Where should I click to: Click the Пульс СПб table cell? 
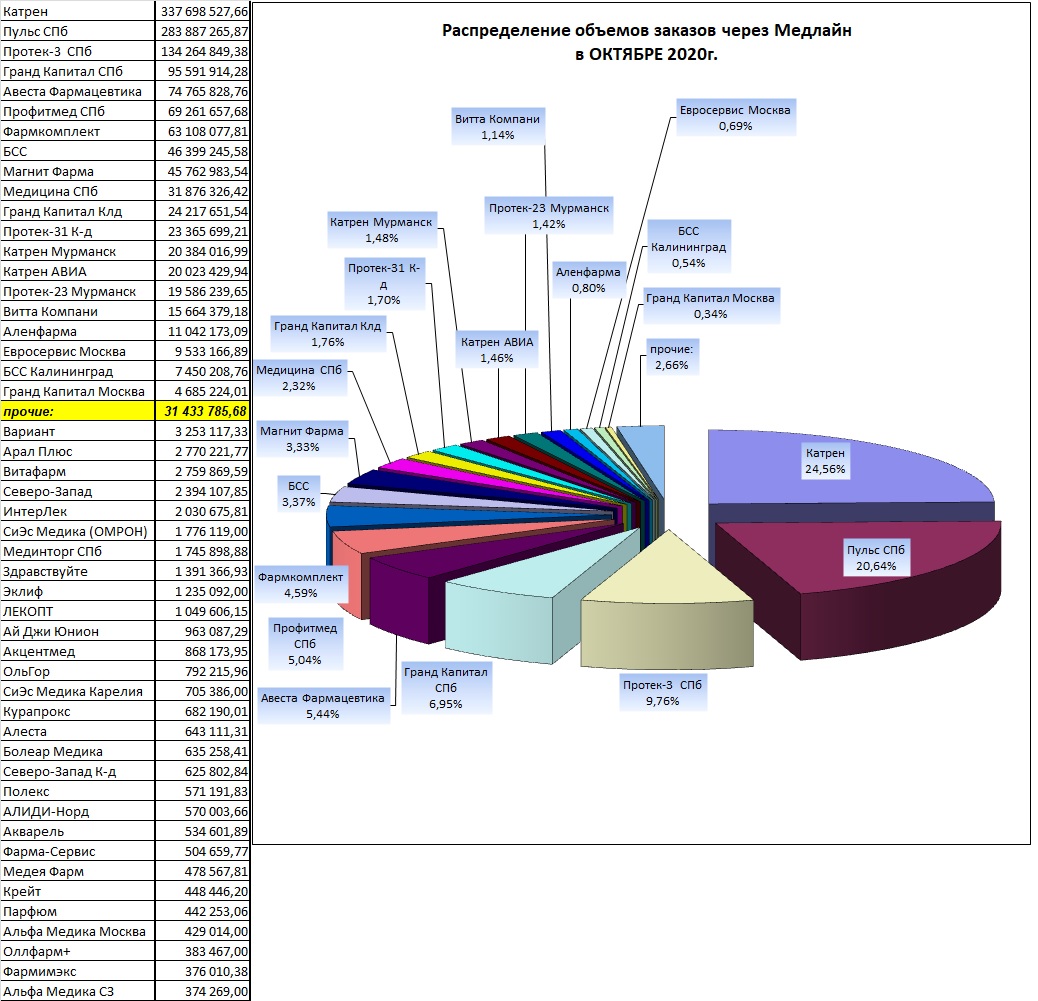pos(77,31)
